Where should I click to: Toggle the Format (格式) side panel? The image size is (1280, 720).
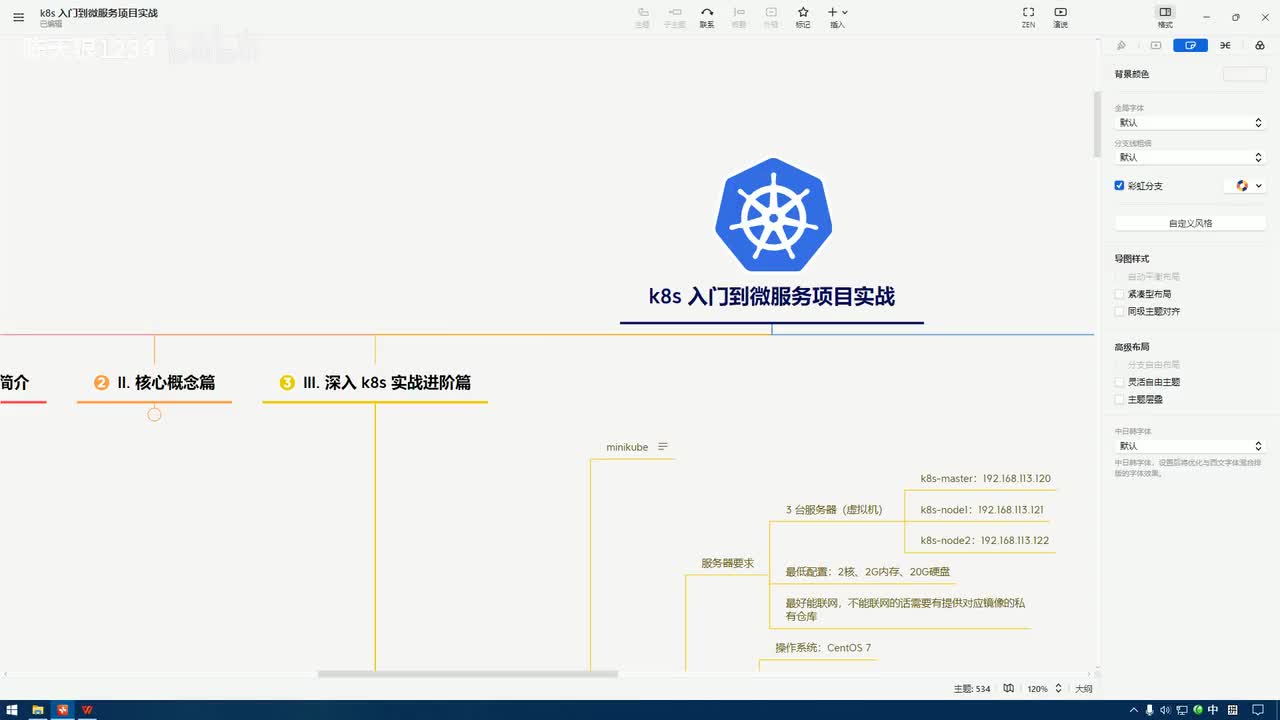point(1165,17)
